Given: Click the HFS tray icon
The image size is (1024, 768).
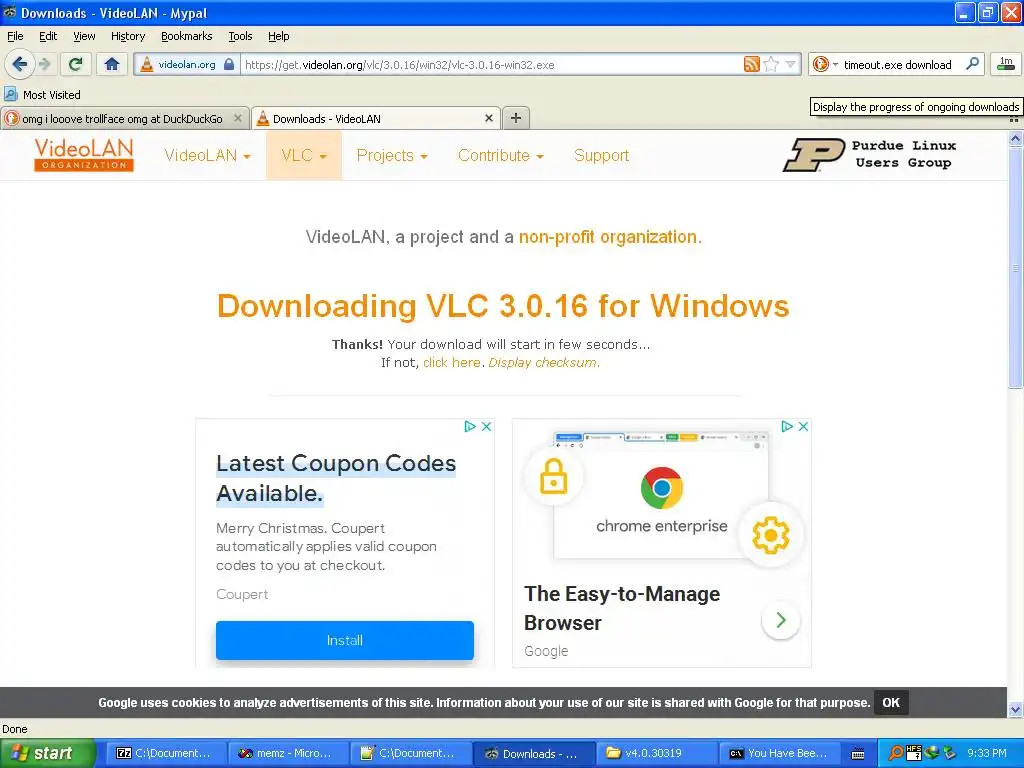Looking at the screenshot, I should 914,753.
